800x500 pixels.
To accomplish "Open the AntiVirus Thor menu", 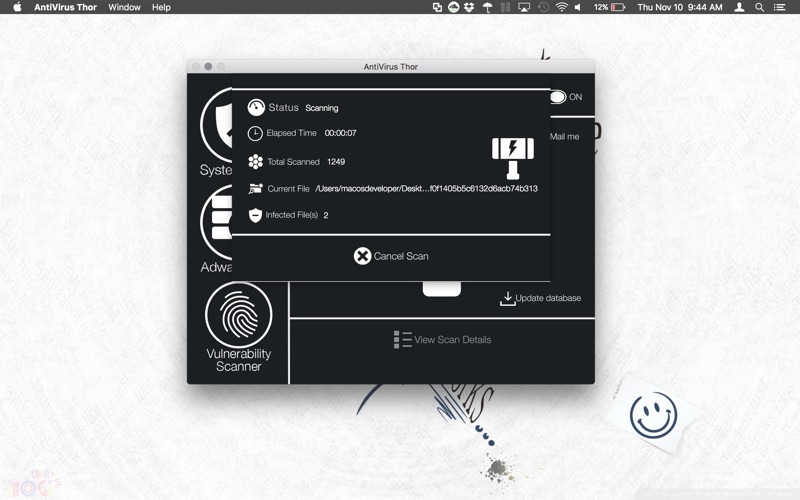I will coord(65,7).
